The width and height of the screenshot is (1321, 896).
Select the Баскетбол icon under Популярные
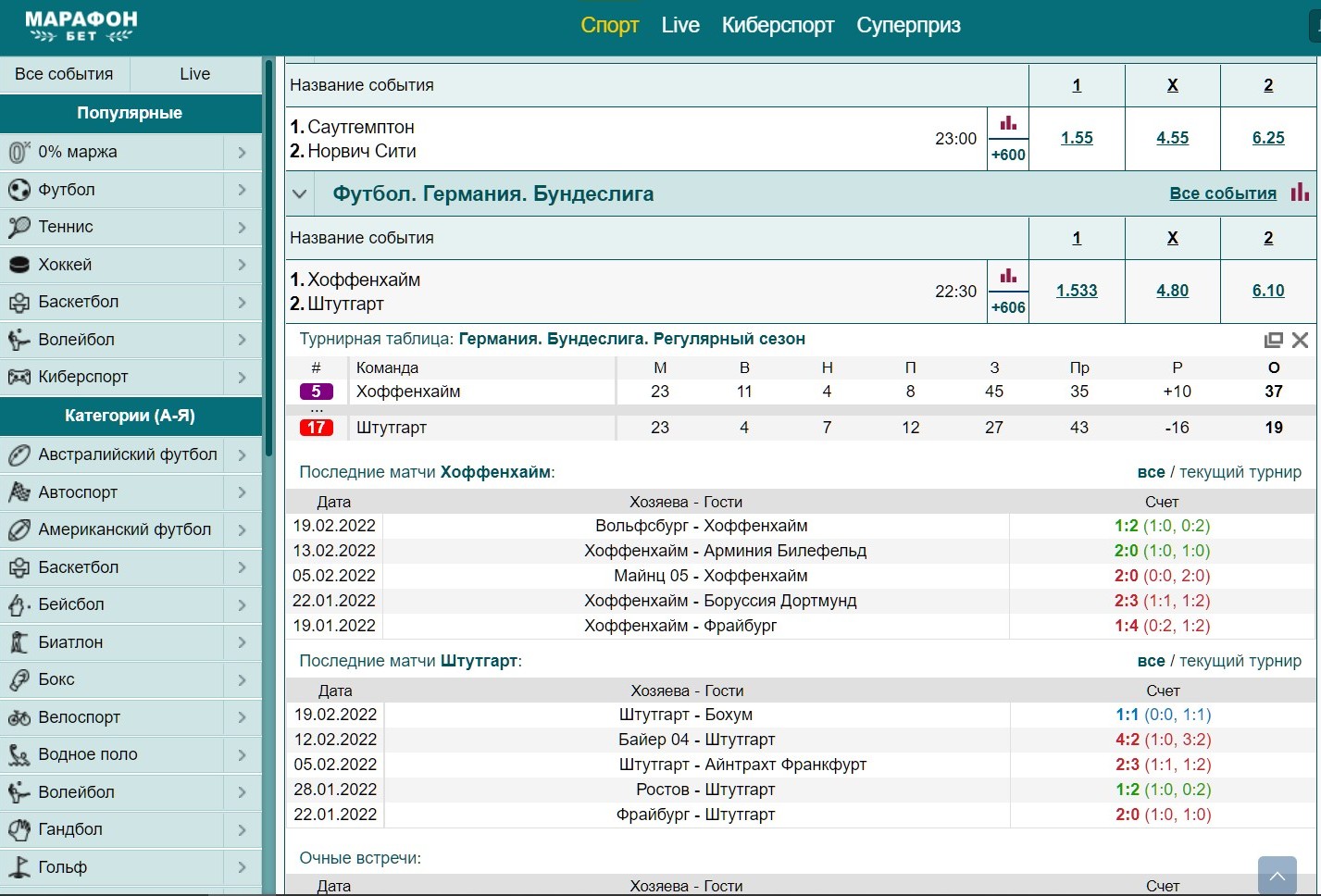pos(19,302)
